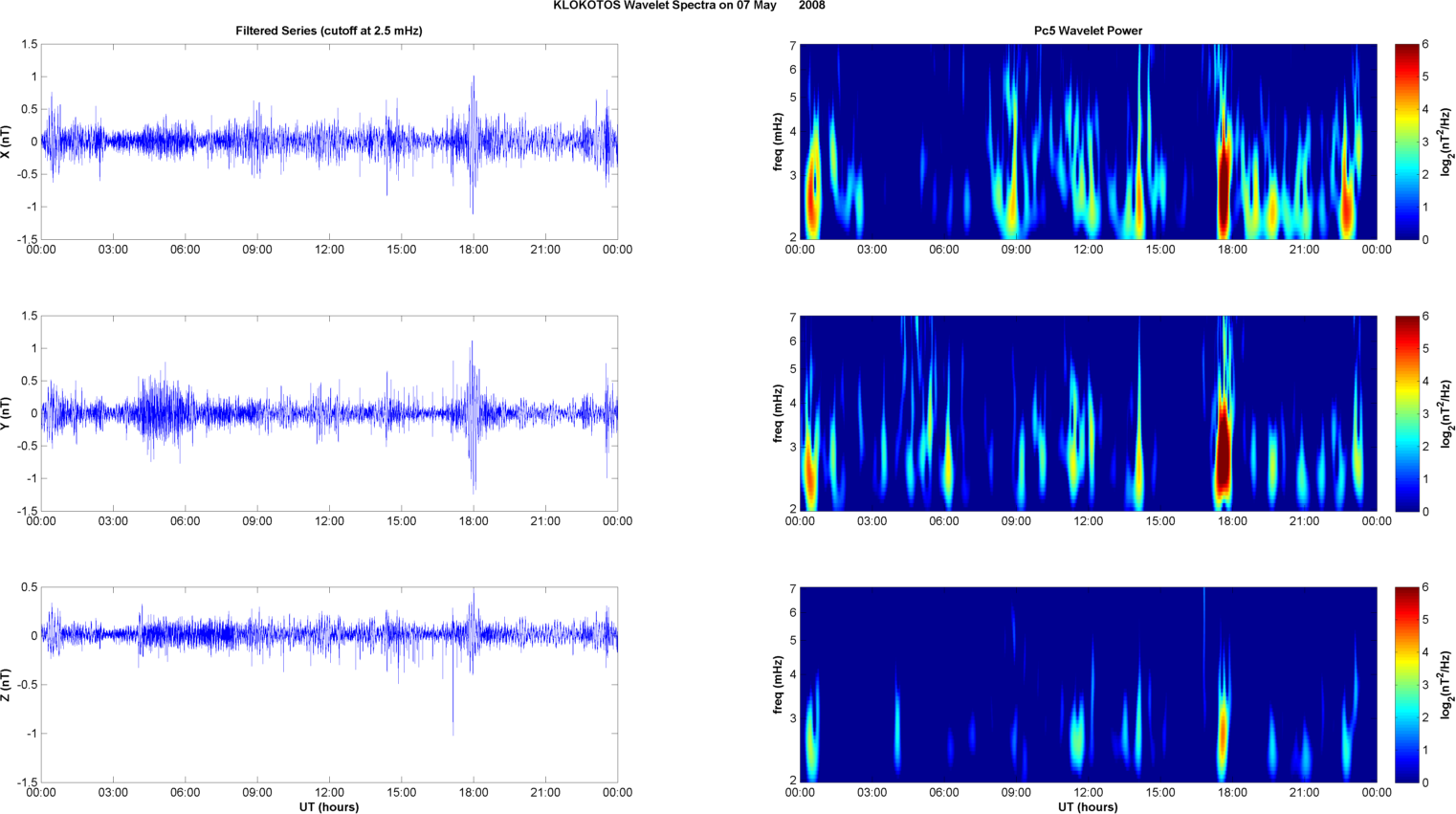The width and height of the screenshot is (1456, 814).
Task: Click the Y (nT) axis label
Action: [7, 413]
